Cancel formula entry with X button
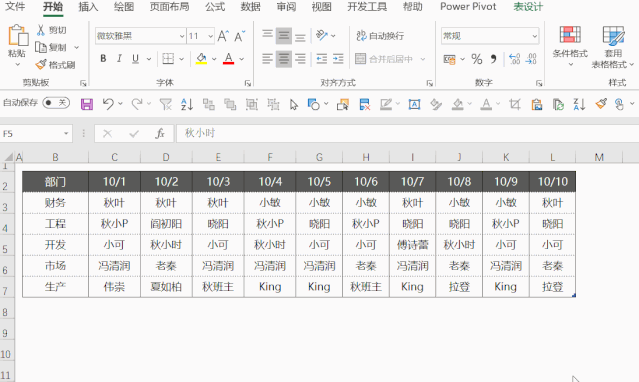This screenshot has width=639, height=382. [108, 133]
